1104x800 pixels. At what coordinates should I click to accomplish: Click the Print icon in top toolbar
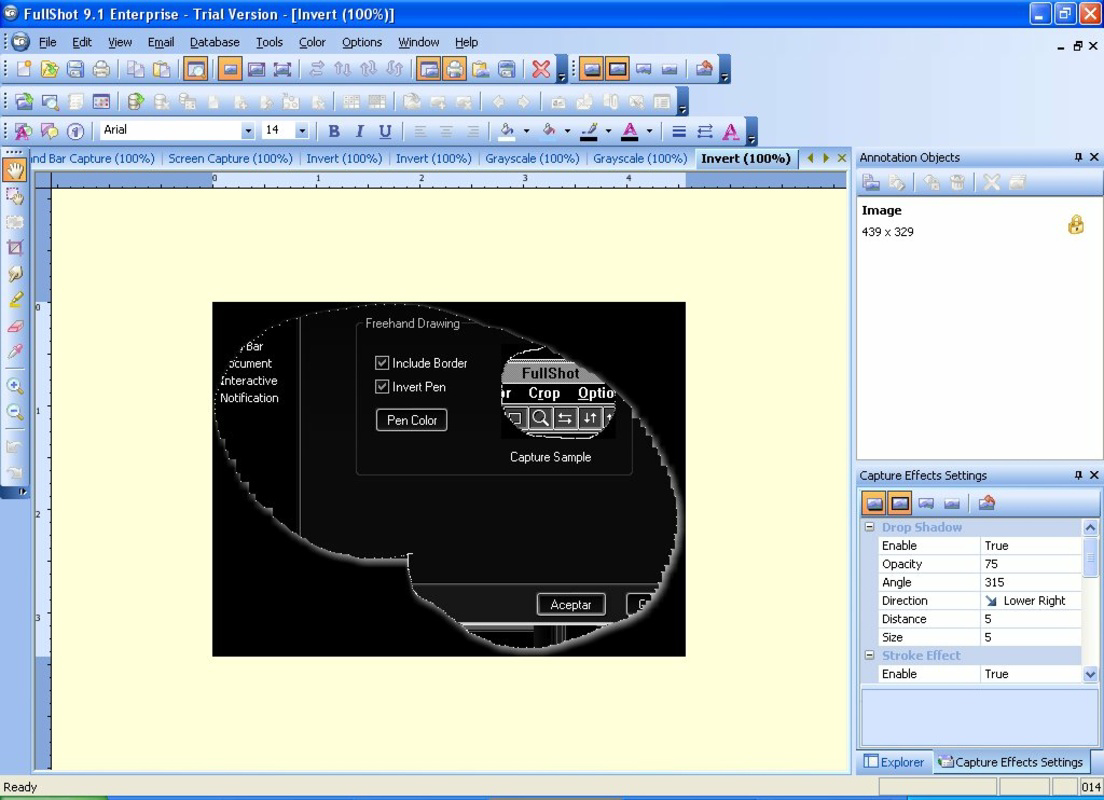(101, 68)
